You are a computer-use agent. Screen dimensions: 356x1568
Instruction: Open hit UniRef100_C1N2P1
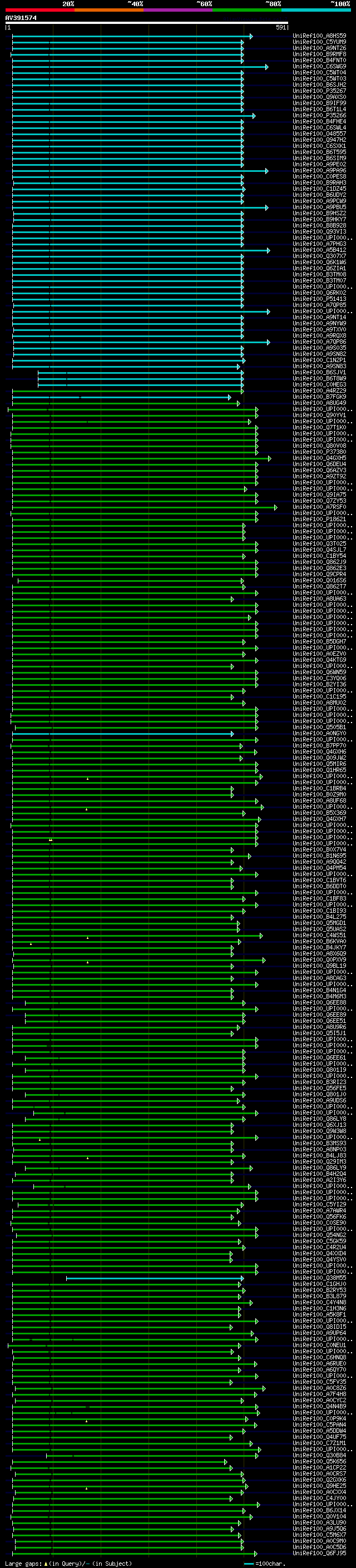coord(319,360)
